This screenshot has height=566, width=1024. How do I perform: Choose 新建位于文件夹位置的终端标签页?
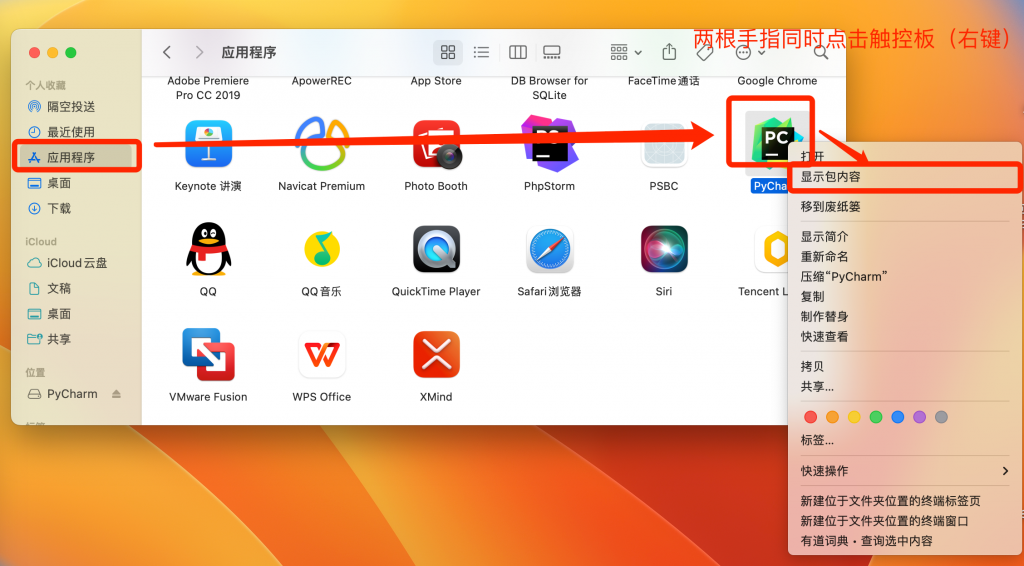905,501
